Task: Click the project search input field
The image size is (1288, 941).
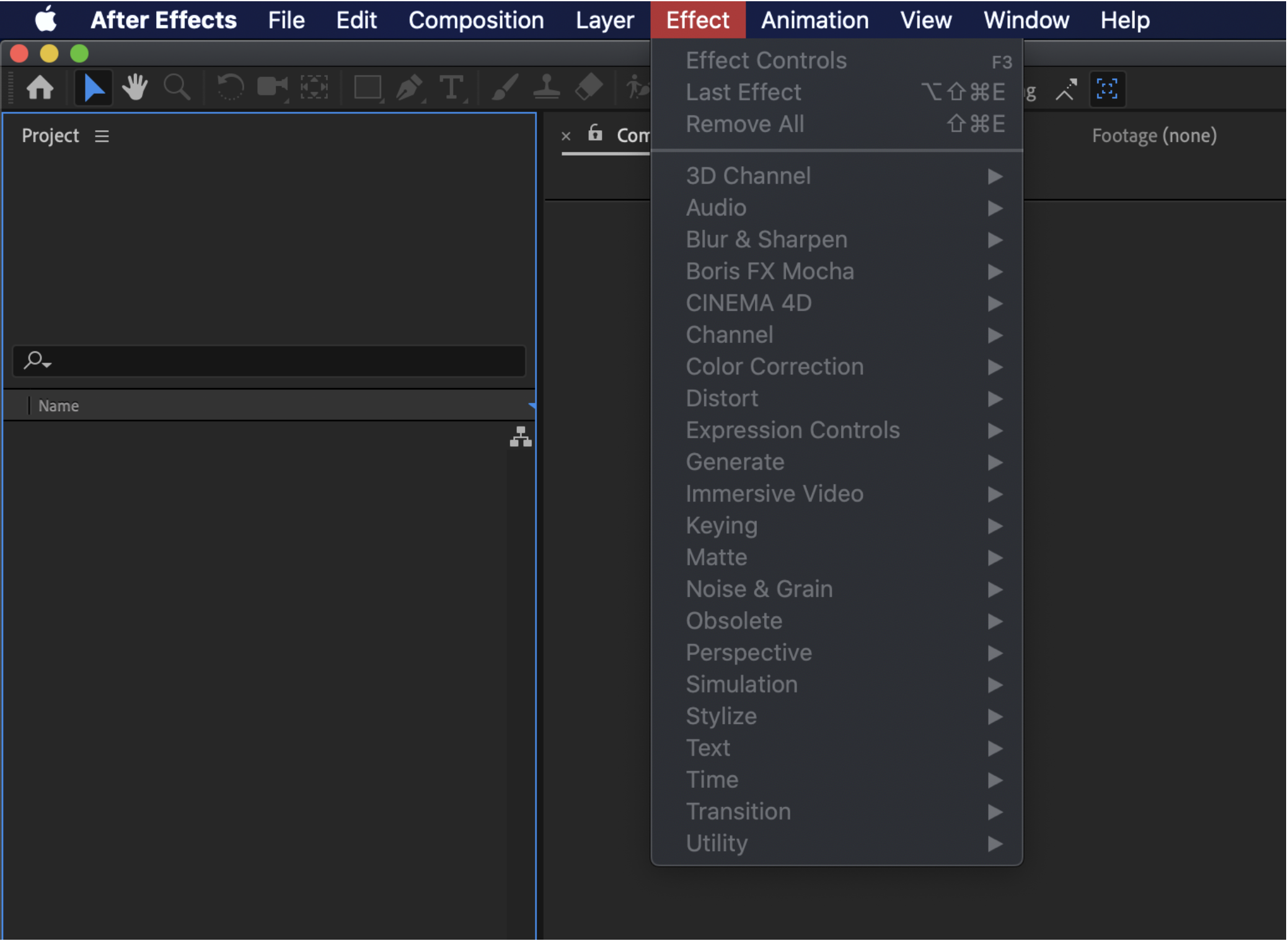Action: point(269,361)
